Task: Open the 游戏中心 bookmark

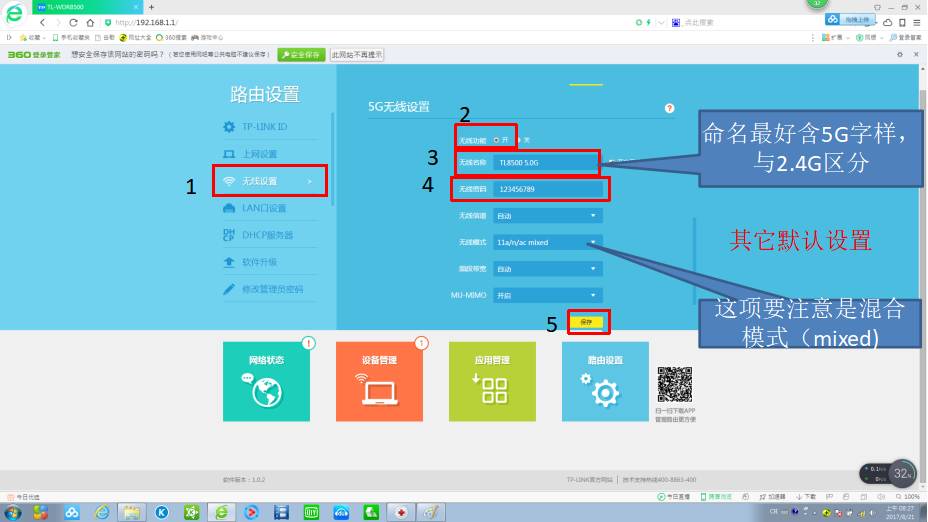Action: point(207,38)
